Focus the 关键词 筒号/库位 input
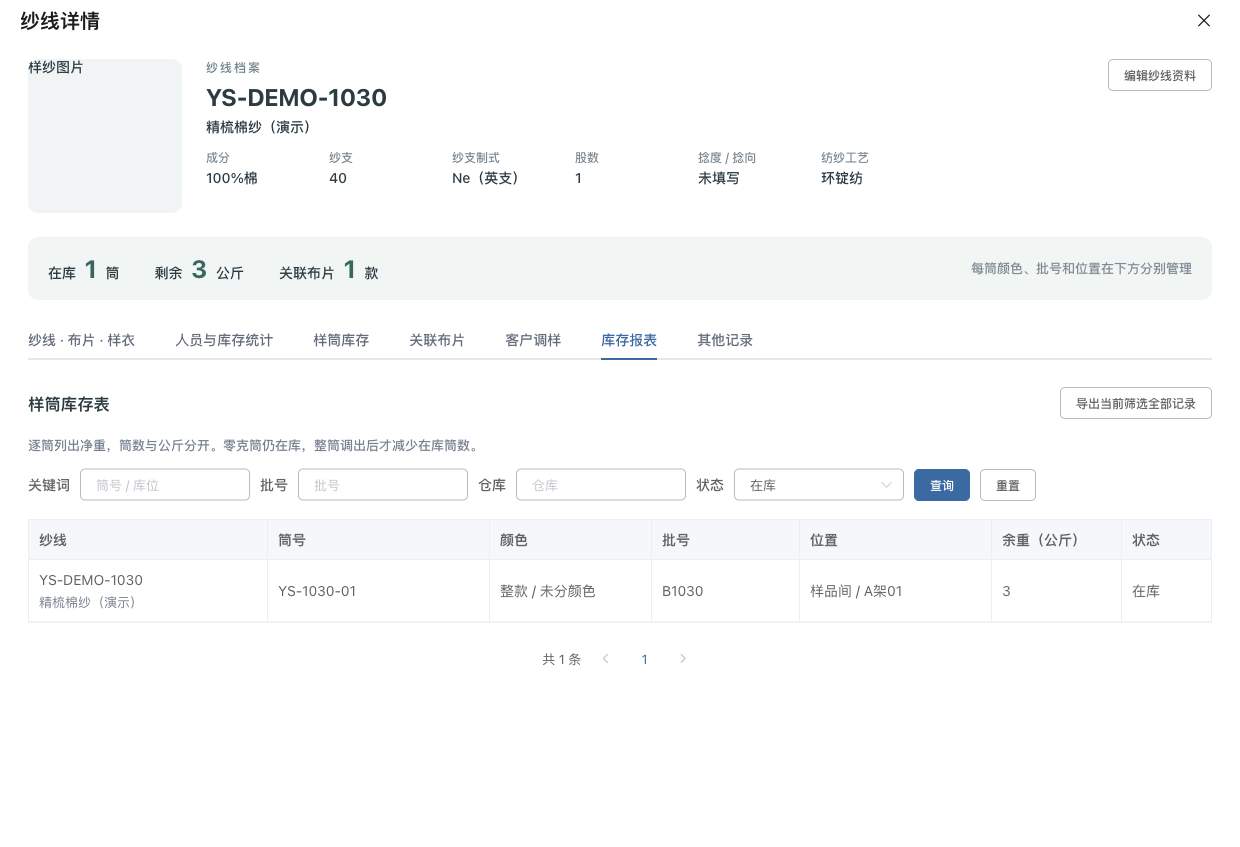 (165, 485)
